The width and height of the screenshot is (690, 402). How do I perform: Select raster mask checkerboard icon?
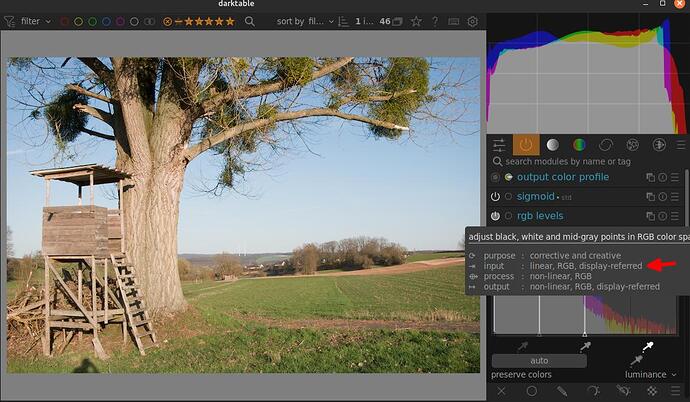(x=652, y=391)
